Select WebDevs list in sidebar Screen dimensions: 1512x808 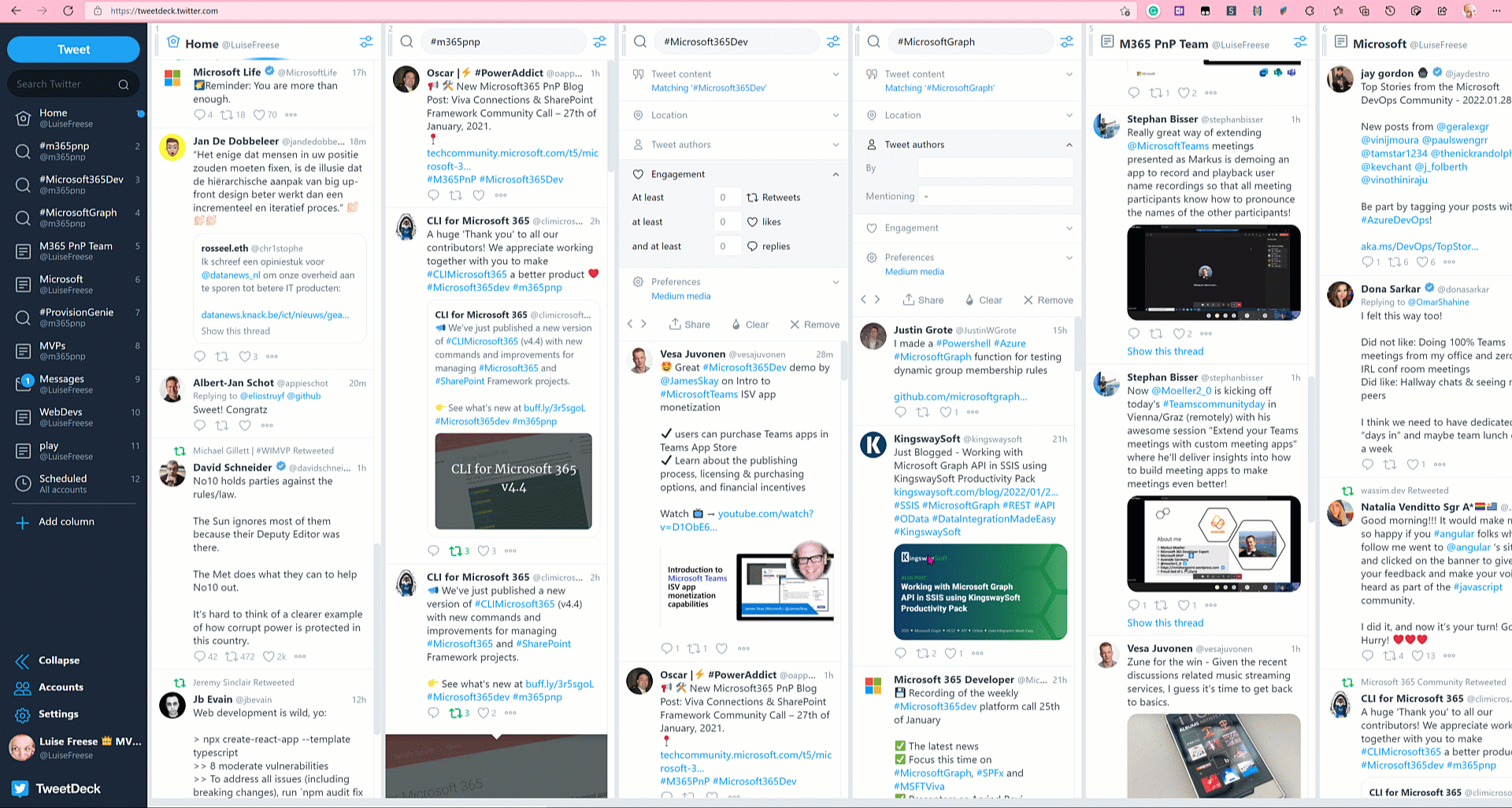point(73,417)
